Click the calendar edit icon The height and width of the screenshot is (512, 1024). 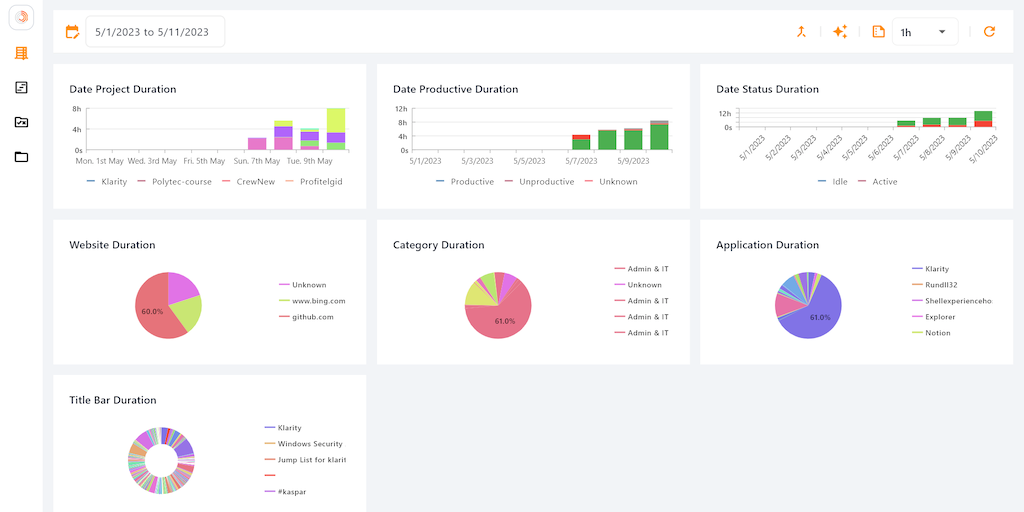(72, 32)
